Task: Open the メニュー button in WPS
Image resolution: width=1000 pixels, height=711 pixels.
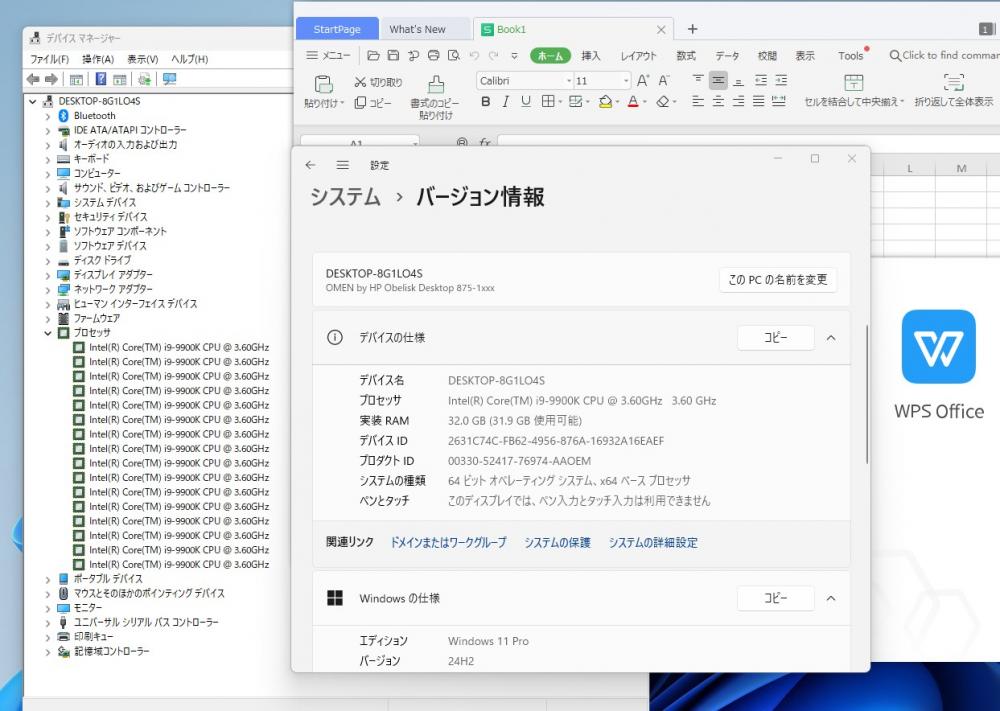Action: point(328,55)
